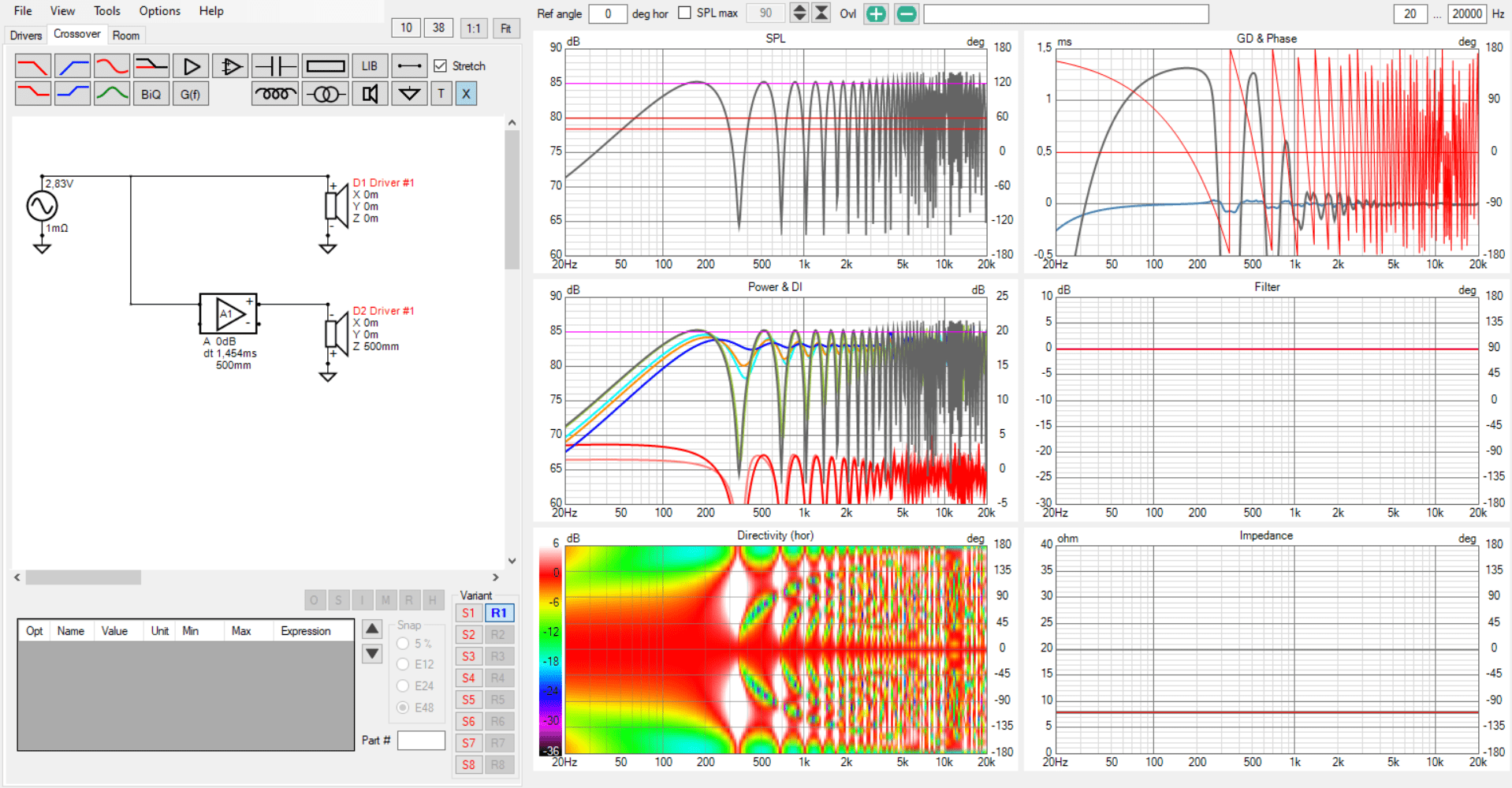The image size is (1512, 788).
Task: Add a BiQ biquad block
Action: [151, 94]
